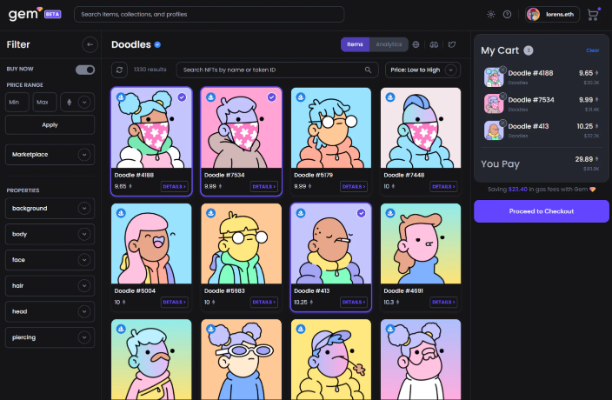Switch theme using the sun icon

tap(491, 14)
